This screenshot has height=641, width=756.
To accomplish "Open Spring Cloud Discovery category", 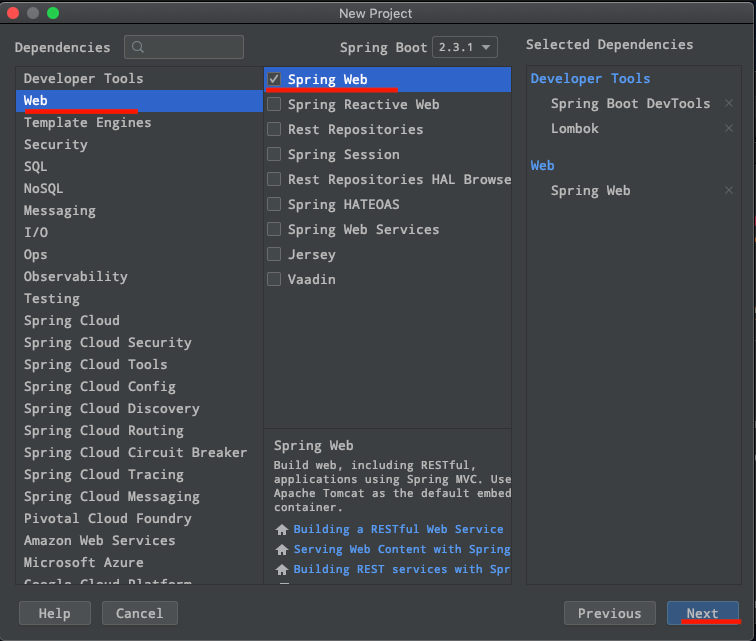I will (x=139, y=409).
